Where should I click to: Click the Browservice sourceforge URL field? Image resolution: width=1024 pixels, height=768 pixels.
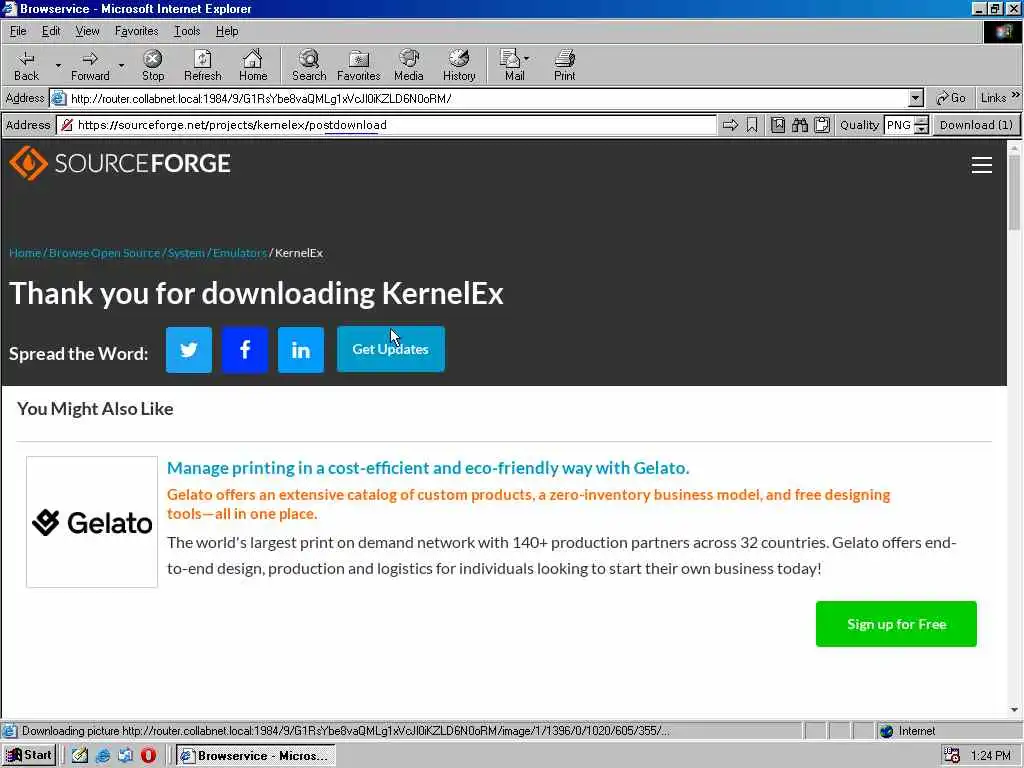[x=386, y=125]
